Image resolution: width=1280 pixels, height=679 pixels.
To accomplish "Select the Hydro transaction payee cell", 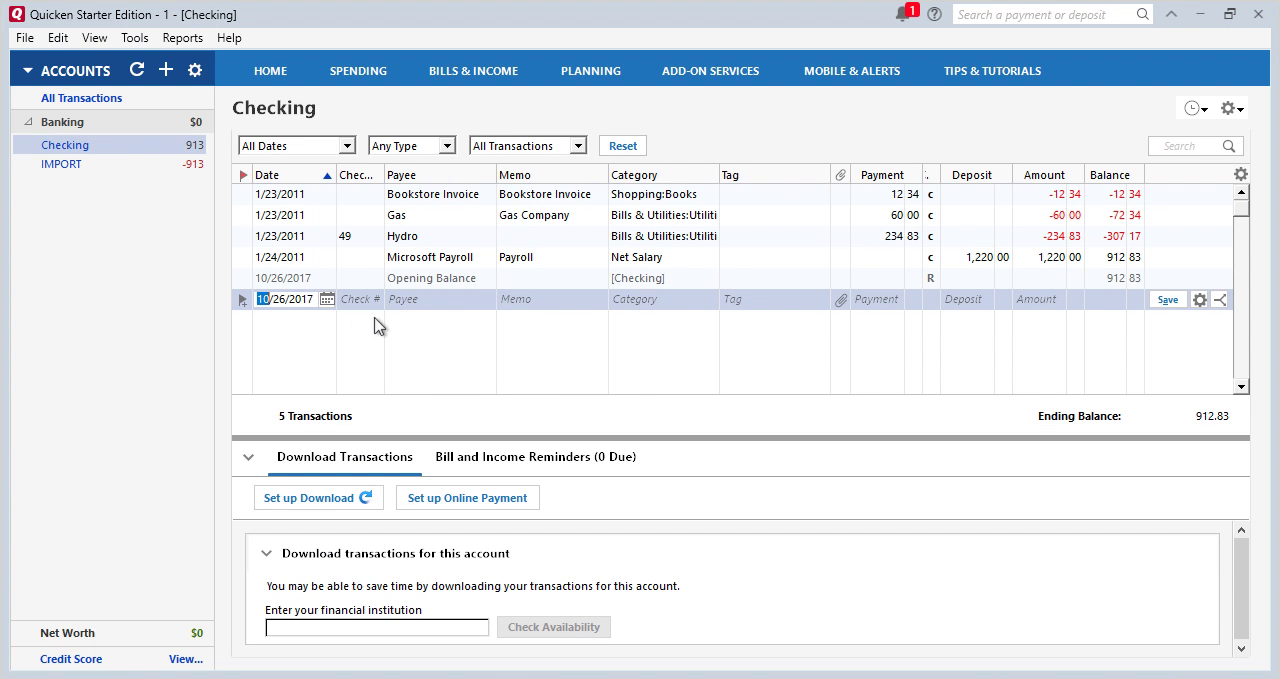I will click(x=440, y=236).
